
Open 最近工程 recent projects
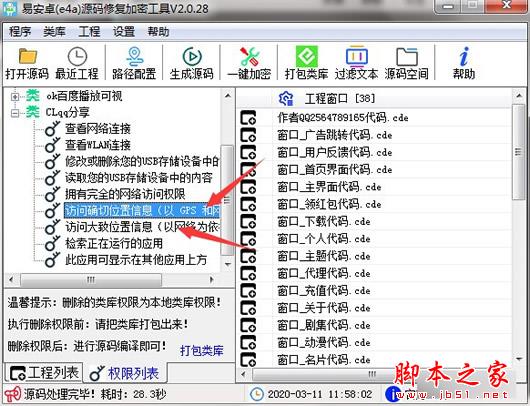coord(77,63)
